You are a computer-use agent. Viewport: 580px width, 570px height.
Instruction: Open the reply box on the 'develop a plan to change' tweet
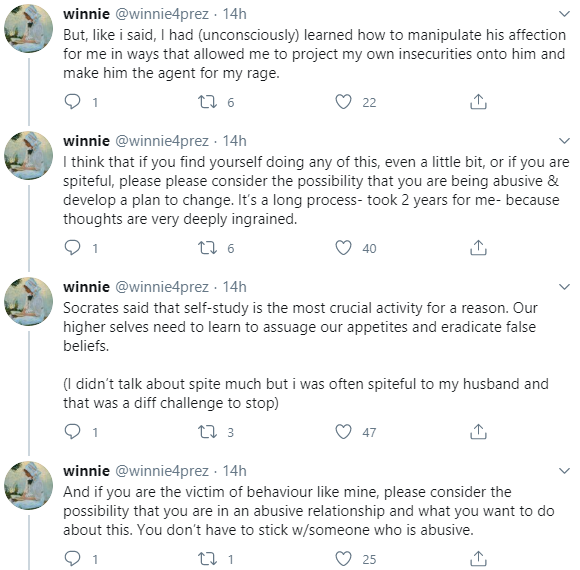click(x=72, y=248)
